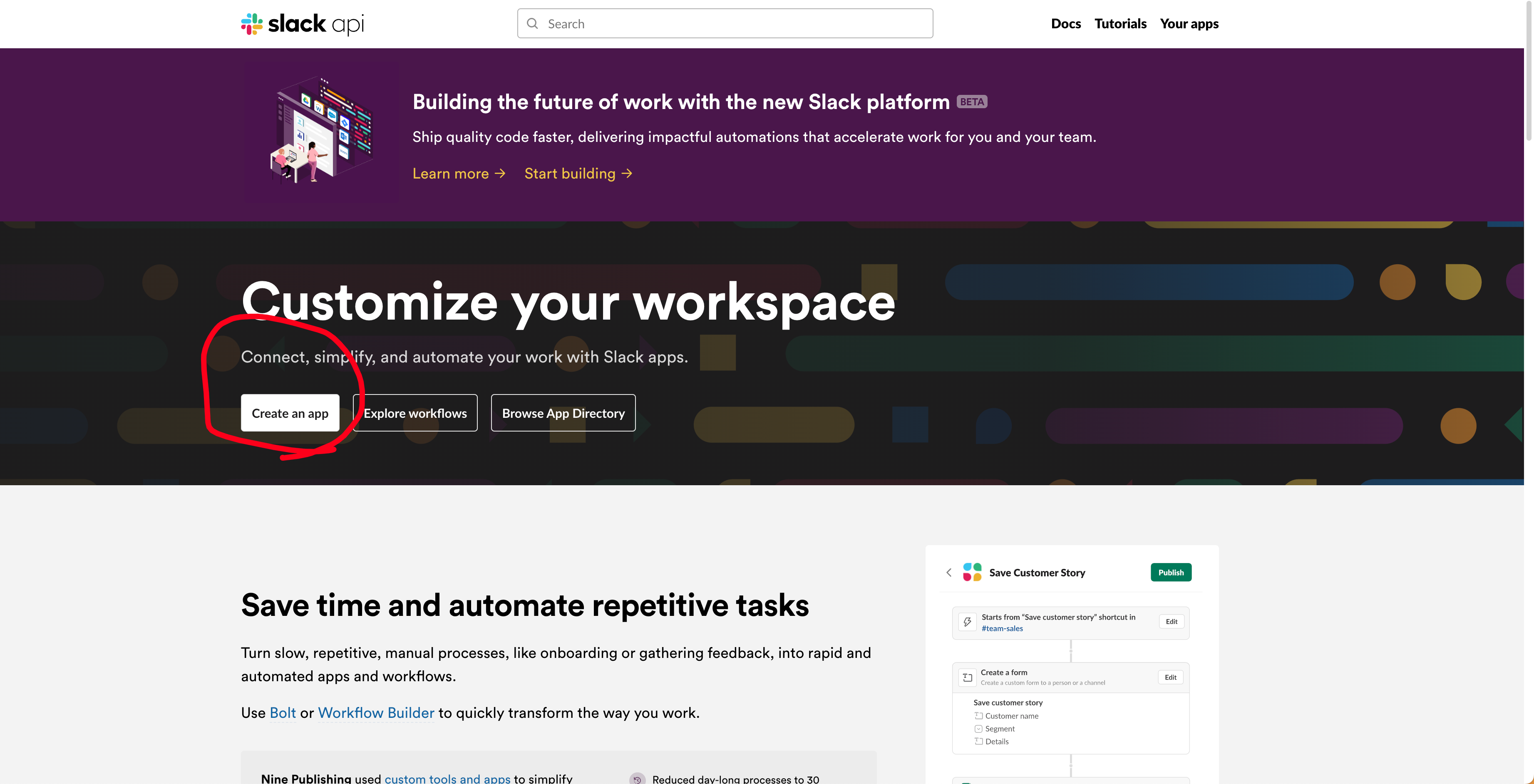Click the Slack API logo
Viewport: 1534px width, 784px height.
point(302,24)
